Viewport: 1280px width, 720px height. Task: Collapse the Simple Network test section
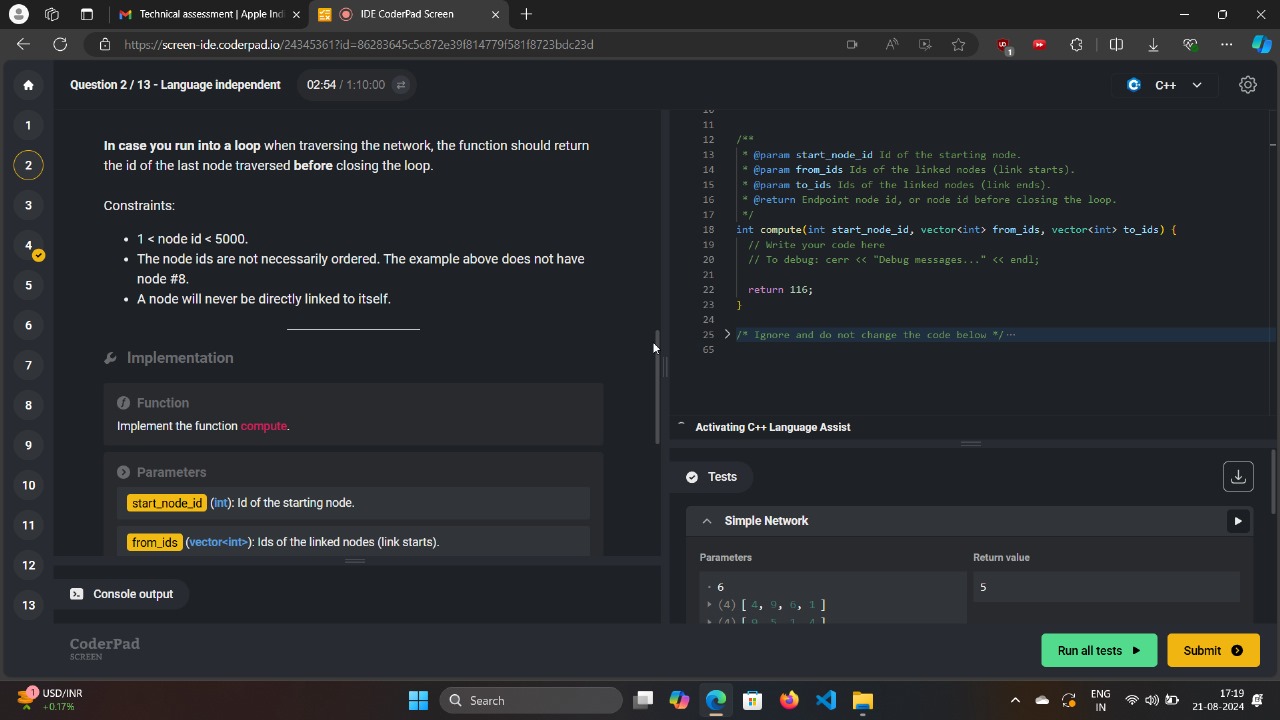click(707, 521)
